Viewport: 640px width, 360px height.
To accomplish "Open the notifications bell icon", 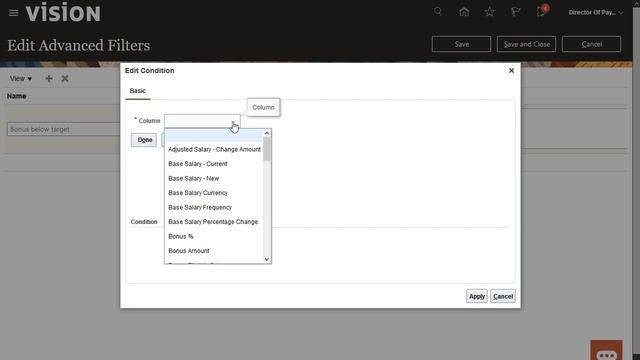I will click(x=542, y=11).
